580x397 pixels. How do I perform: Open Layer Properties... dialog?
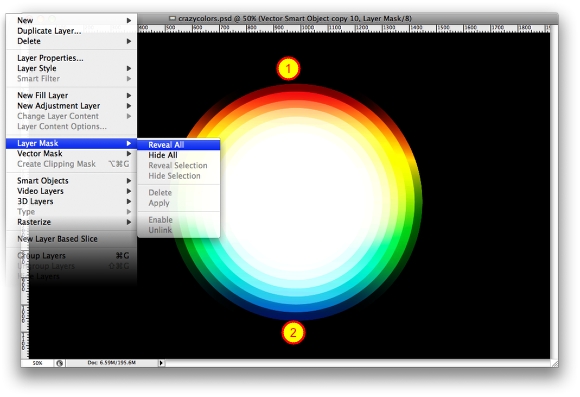(71, 58)
